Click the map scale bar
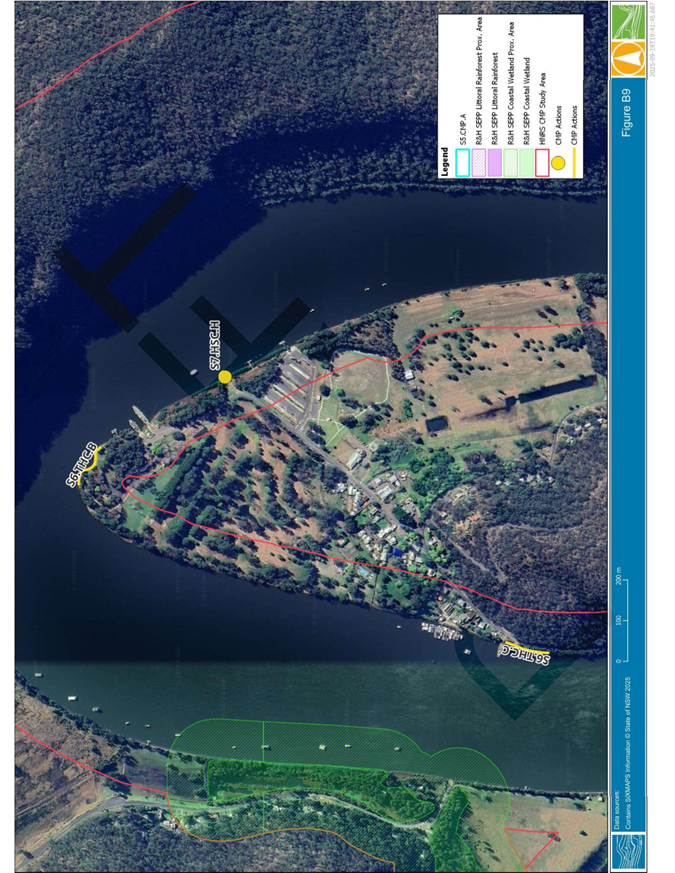The width and height of the screenshot is (675, 873). 619,622
